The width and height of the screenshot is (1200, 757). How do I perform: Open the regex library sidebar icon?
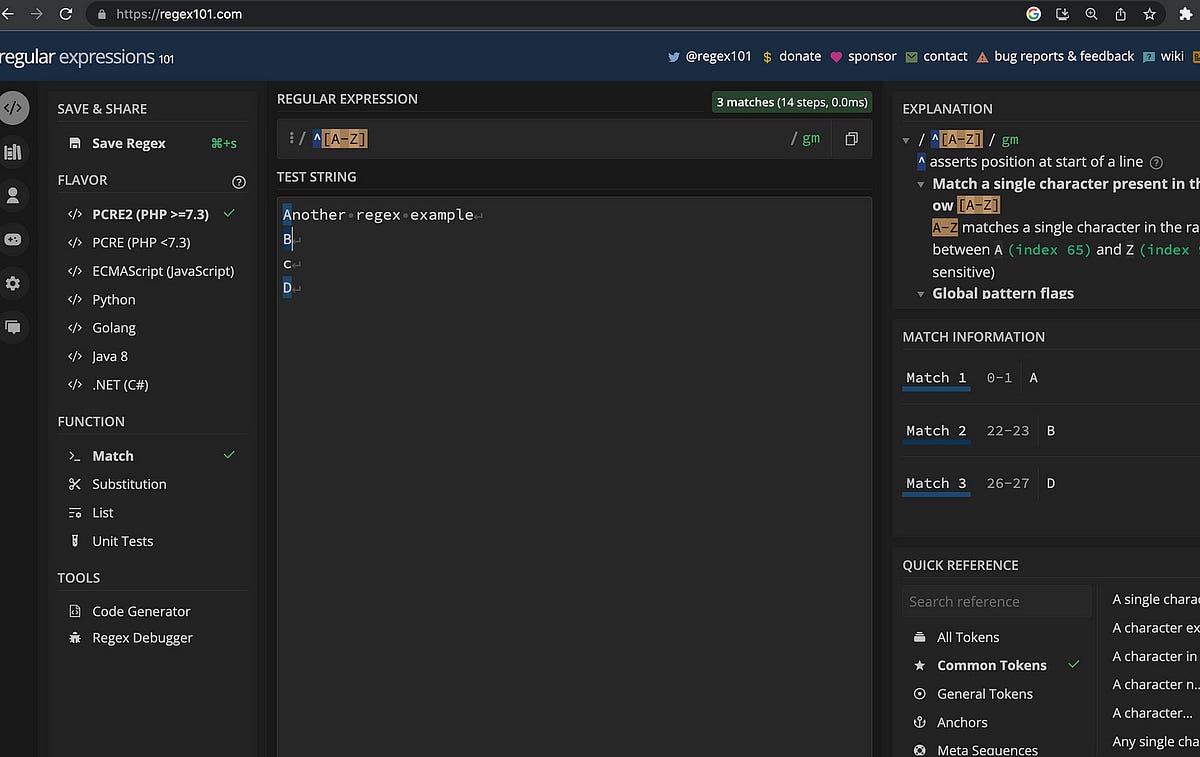(x=12, y=152)
